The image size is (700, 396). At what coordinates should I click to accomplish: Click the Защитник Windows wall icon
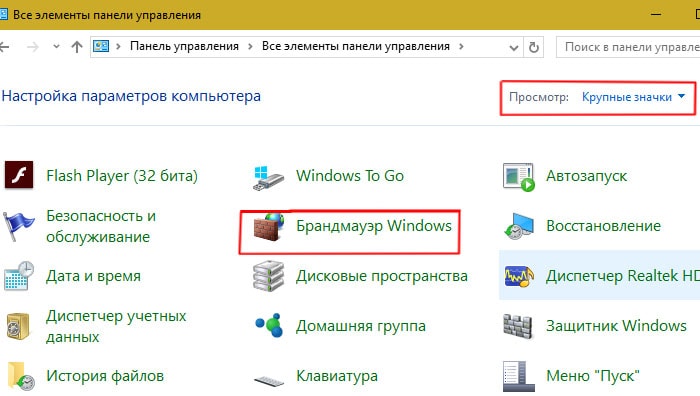(x=518, y=326)
